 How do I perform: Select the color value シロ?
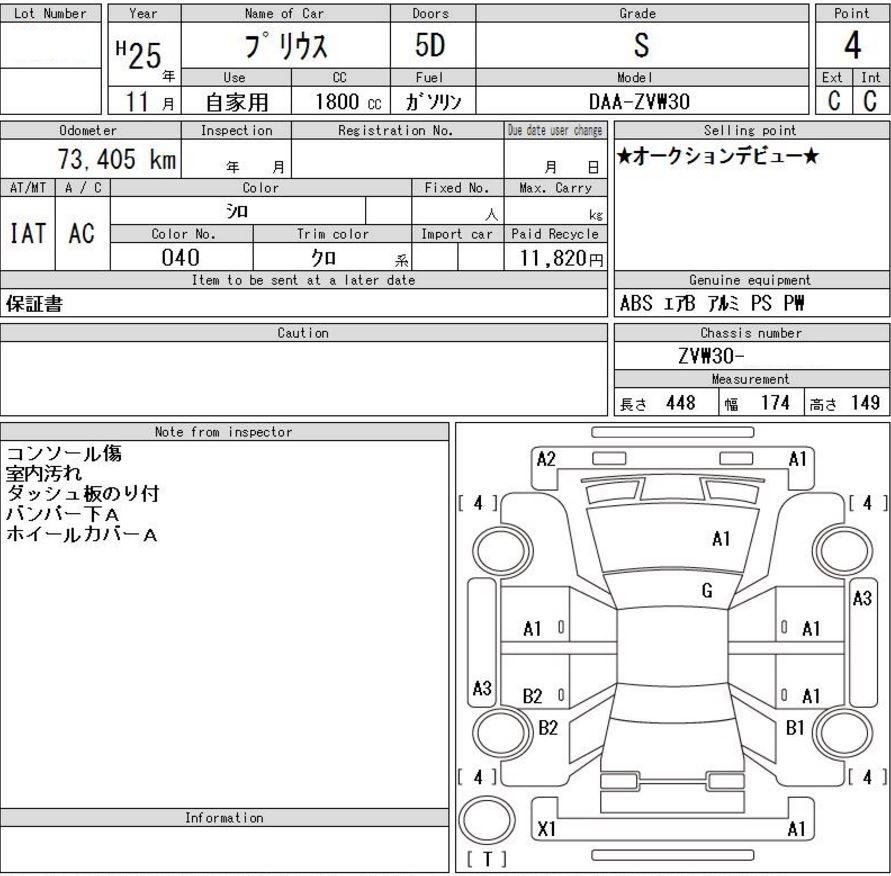[238, 211]
